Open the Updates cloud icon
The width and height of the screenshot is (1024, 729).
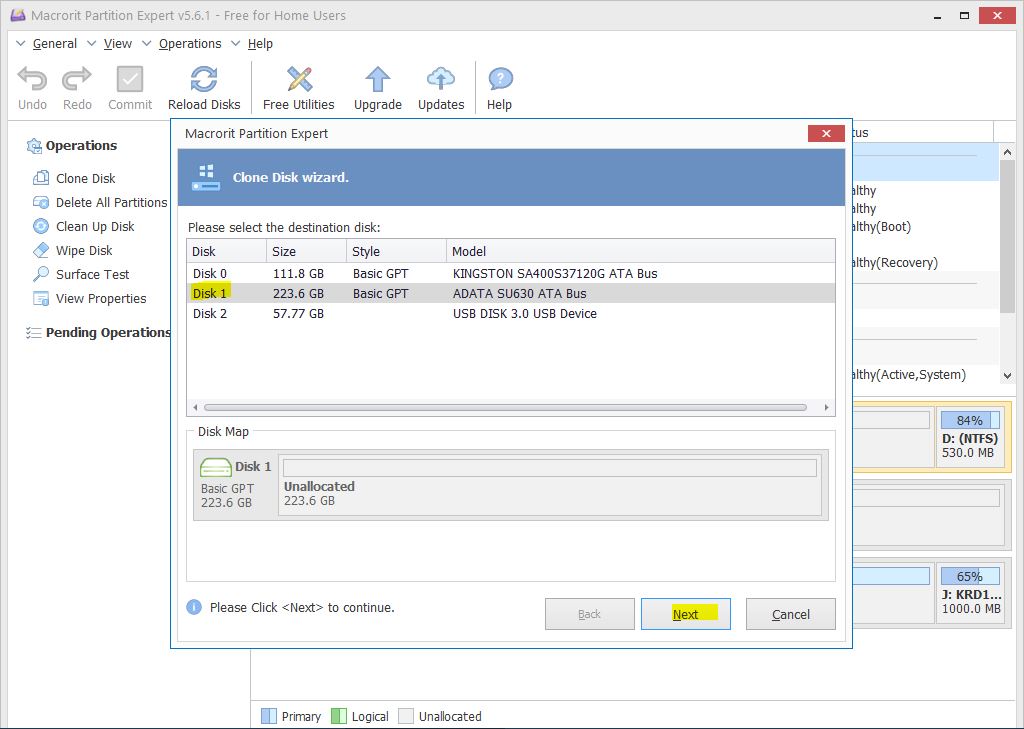[x=441, y=81]
